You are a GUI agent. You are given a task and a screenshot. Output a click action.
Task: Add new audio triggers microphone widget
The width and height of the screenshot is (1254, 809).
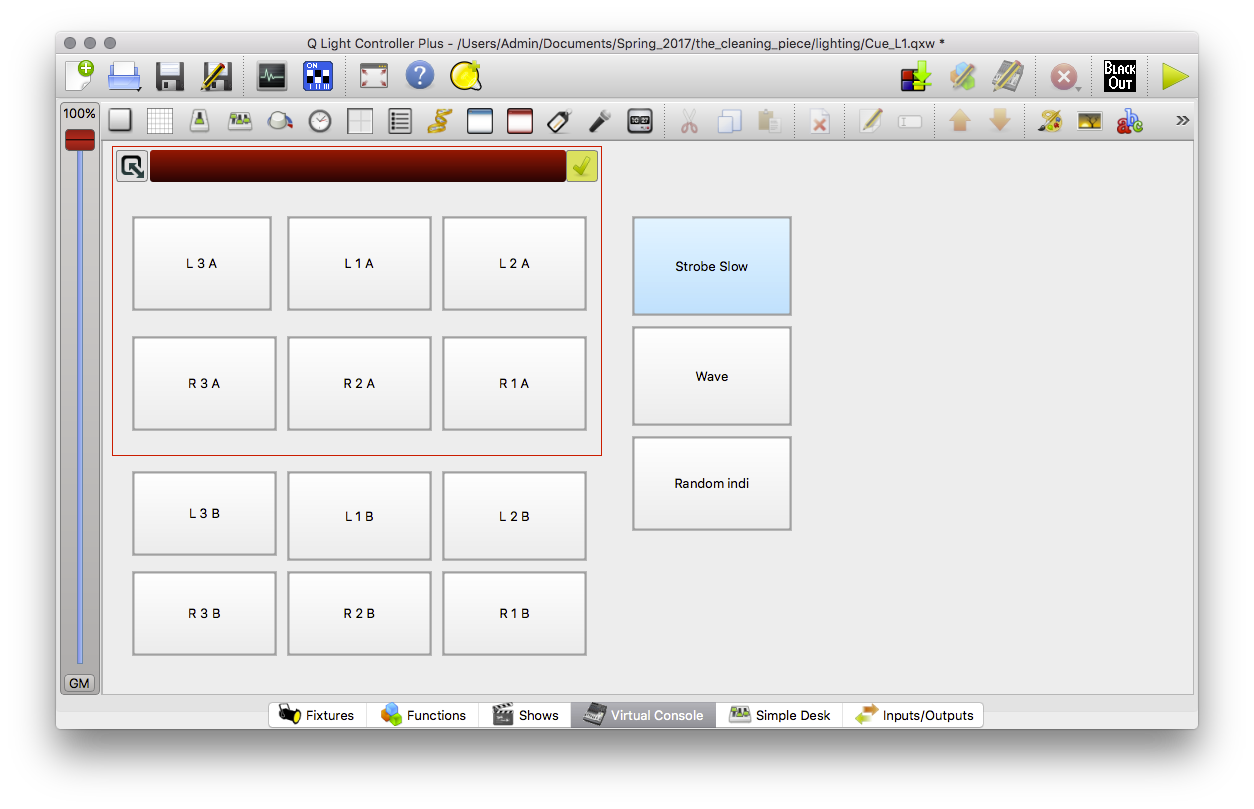tap(600, 121)
